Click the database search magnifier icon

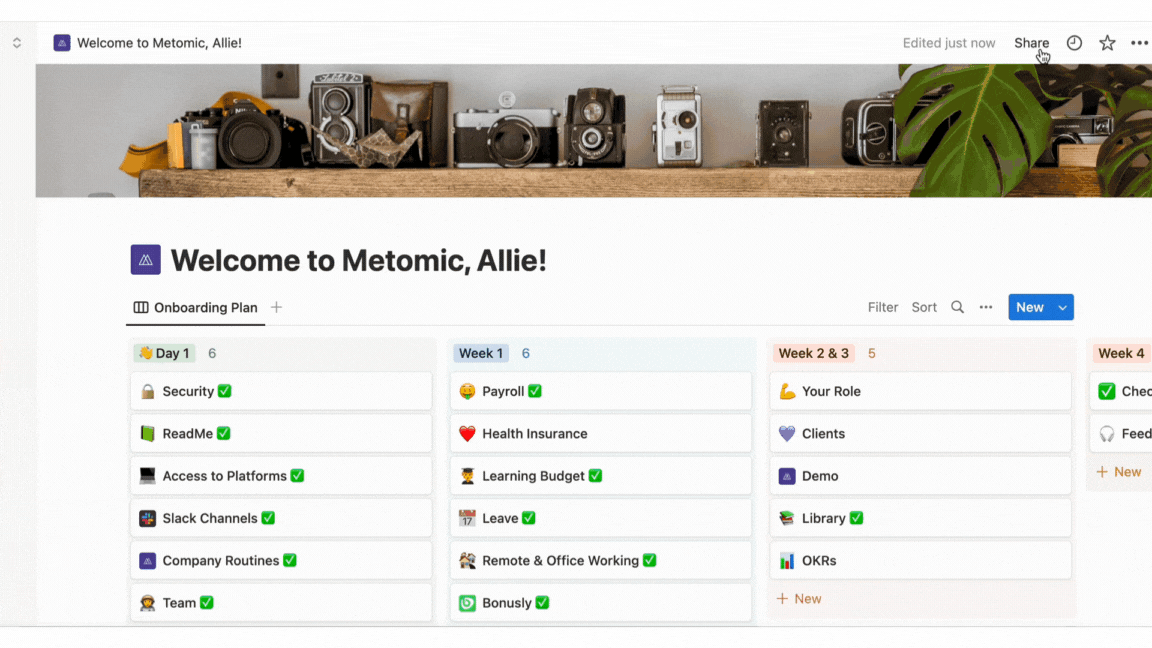point(957,307)
